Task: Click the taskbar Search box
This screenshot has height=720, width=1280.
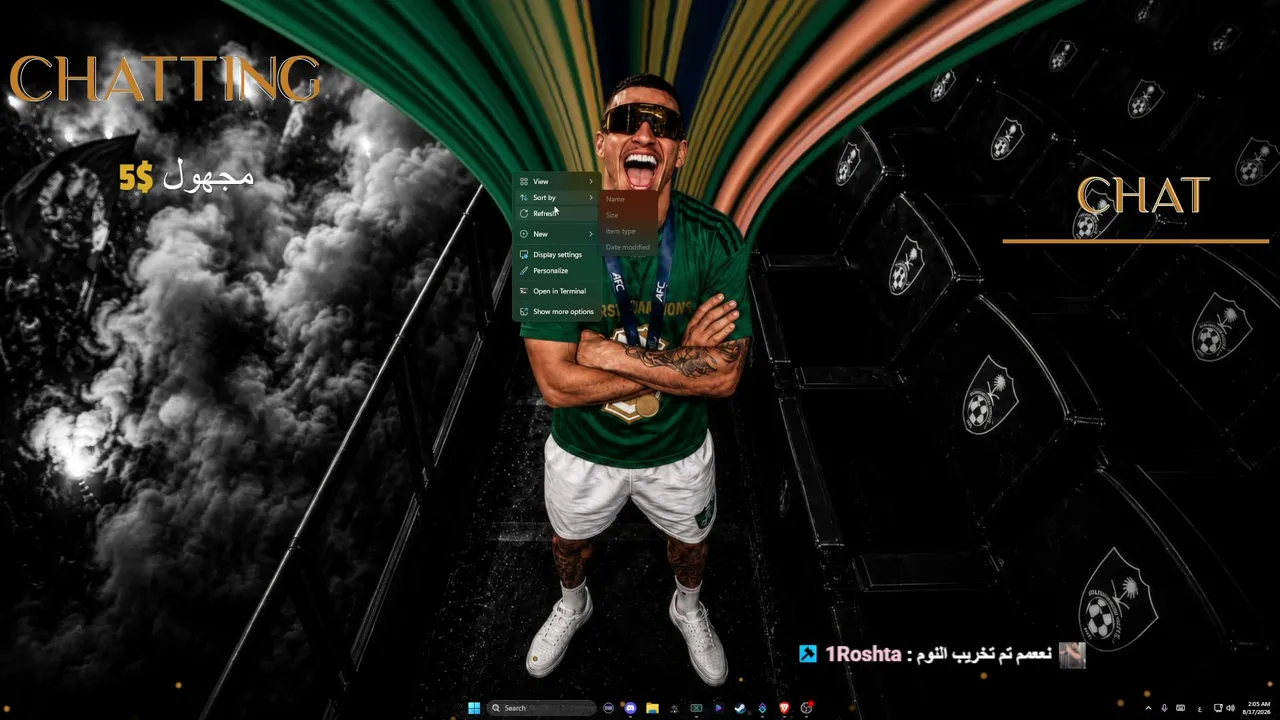Action: [x=541, y=708]
